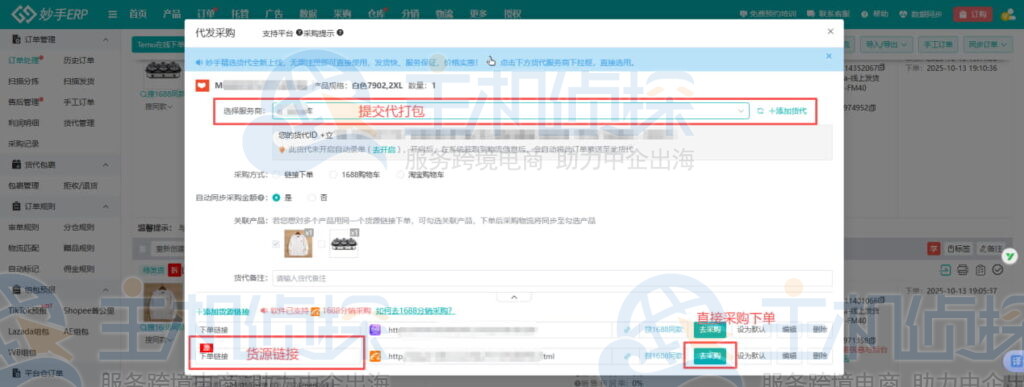The image size is (1024, 387).
Task: Click 设为默认 in the first link row
Action: point(751,330)
